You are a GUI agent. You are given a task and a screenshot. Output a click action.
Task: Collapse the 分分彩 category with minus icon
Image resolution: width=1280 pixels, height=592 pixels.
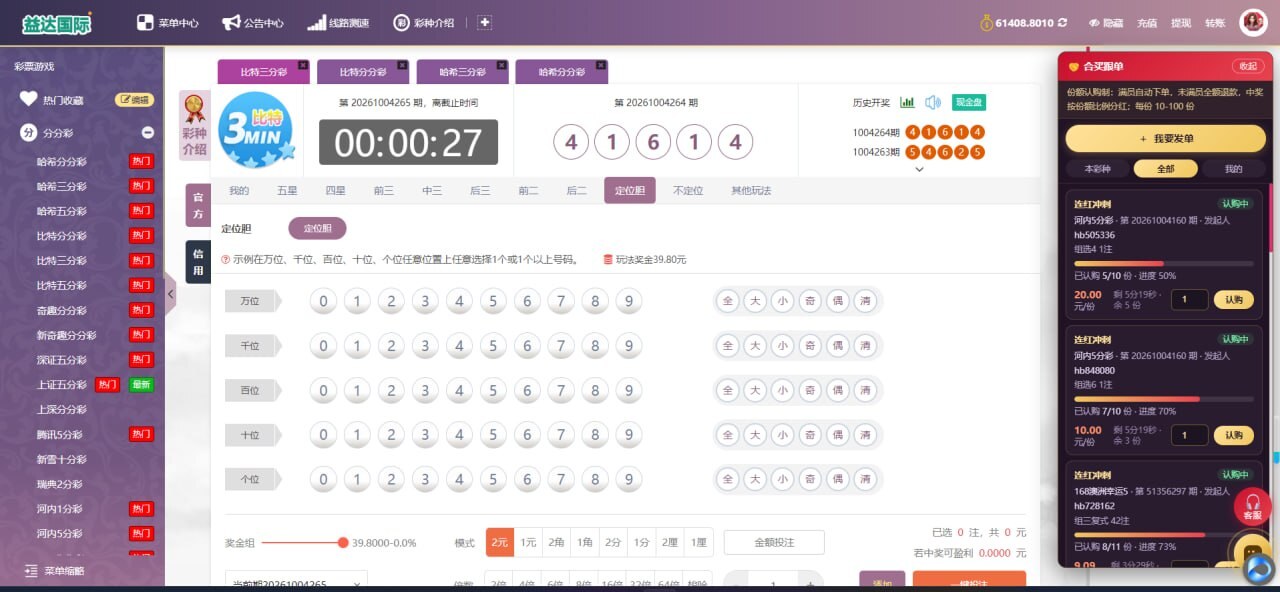point(148,132)
